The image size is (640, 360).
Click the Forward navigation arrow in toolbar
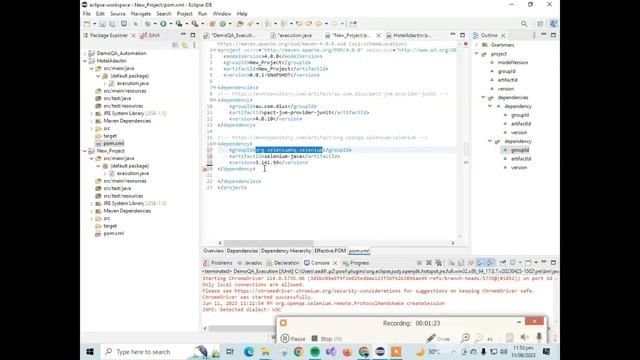pos(334,24)
